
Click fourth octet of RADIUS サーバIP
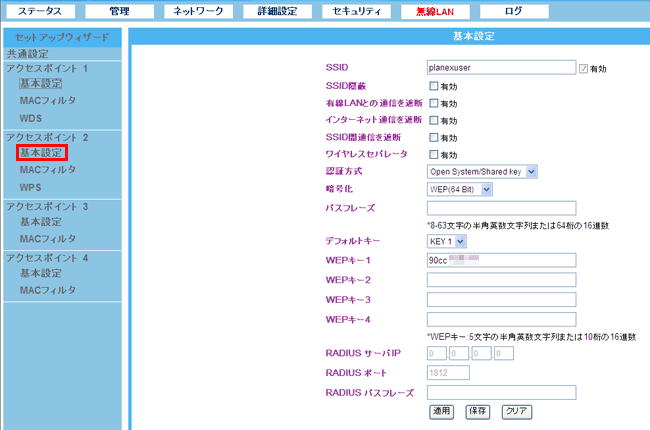[504, 353]
